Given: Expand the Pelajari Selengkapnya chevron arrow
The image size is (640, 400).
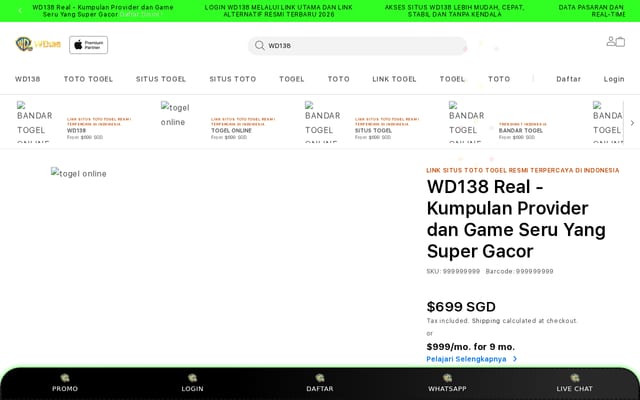Looking at the screenshot, I should (515, 359).
